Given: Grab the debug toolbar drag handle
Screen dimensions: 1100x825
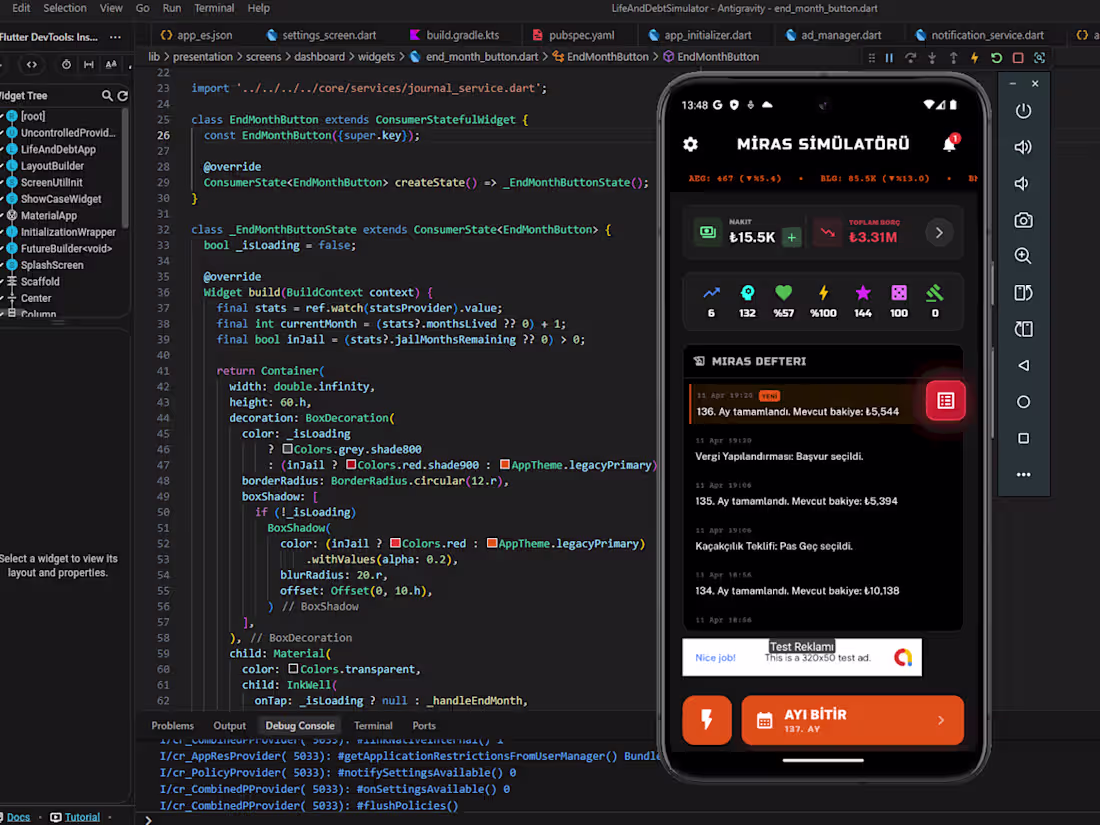Looking at the screenshot, I should (871, 58).
